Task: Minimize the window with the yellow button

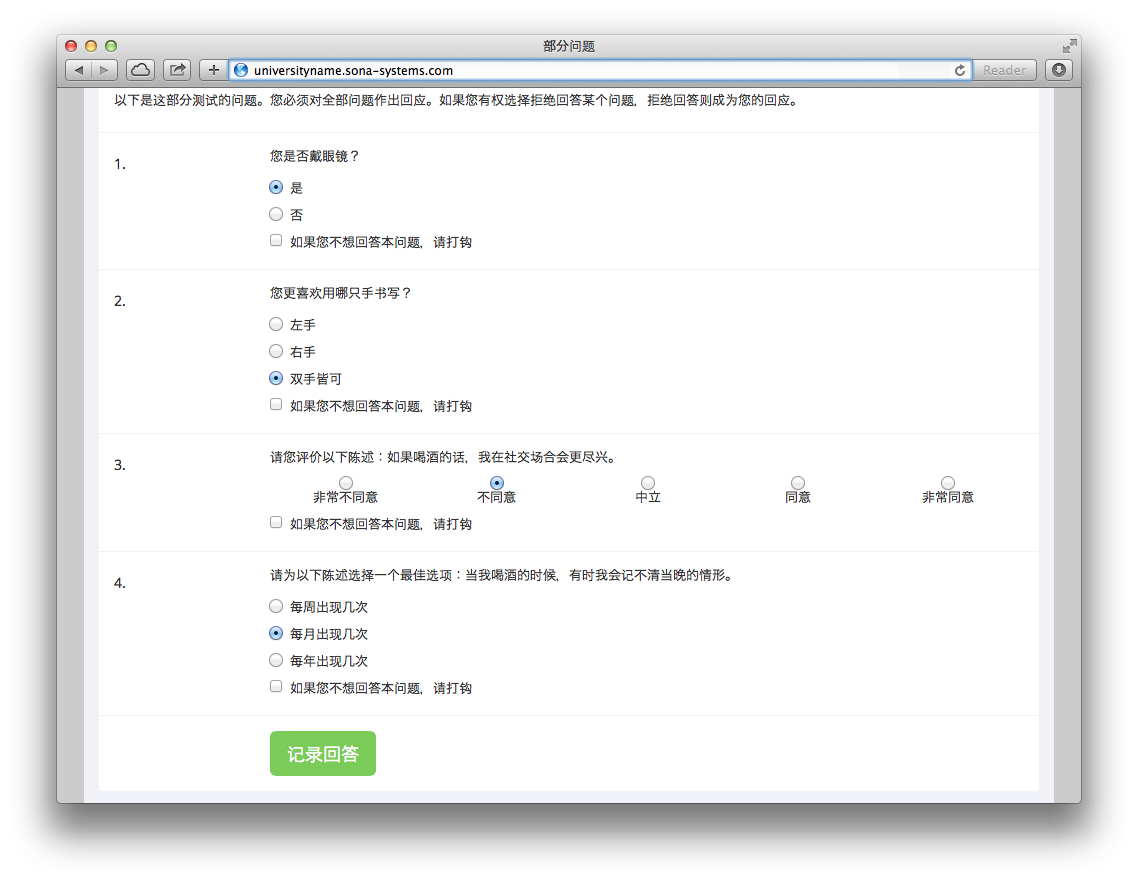Action: (x=91, y=46)
